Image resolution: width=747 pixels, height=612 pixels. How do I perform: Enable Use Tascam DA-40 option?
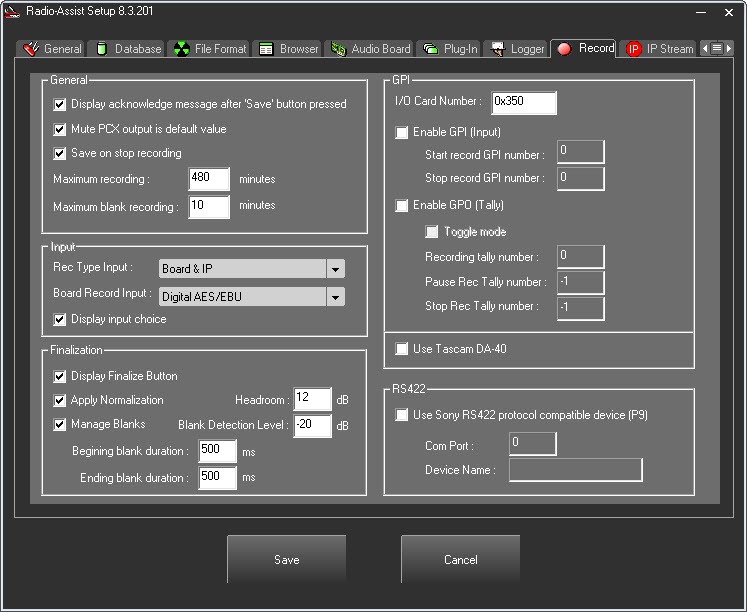[x=402, y=348]
